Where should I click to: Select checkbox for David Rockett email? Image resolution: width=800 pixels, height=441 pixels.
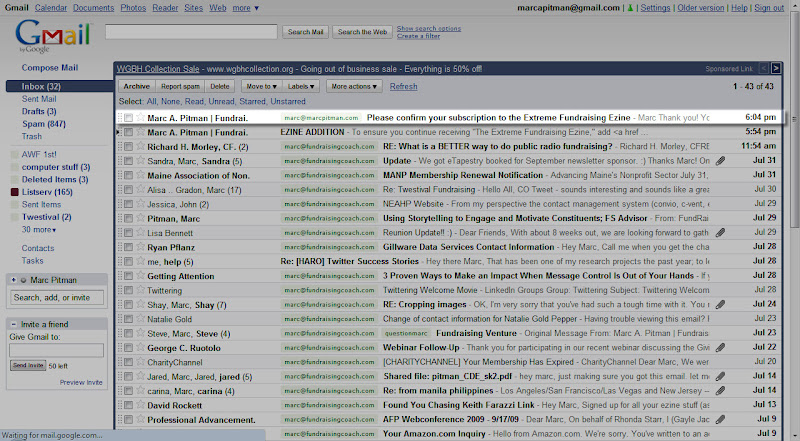128,406
